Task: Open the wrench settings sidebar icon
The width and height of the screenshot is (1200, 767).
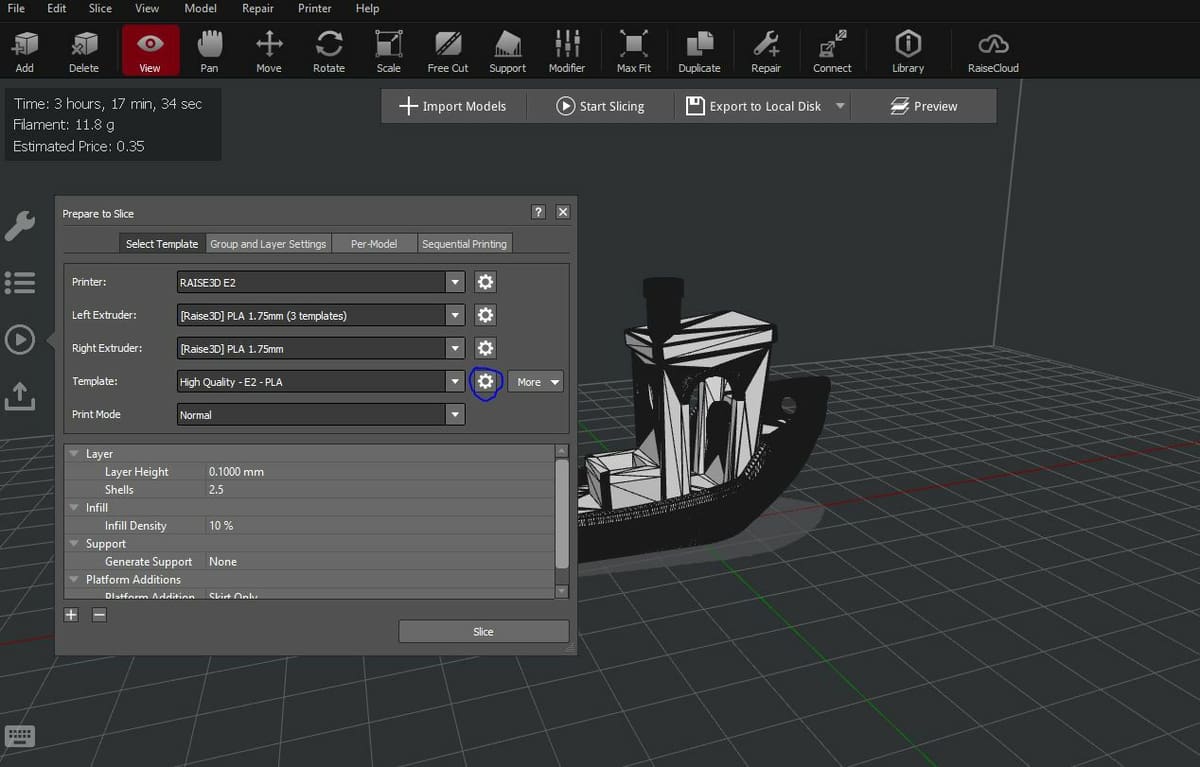Action: pyautogui.click(x=20, y=226)
